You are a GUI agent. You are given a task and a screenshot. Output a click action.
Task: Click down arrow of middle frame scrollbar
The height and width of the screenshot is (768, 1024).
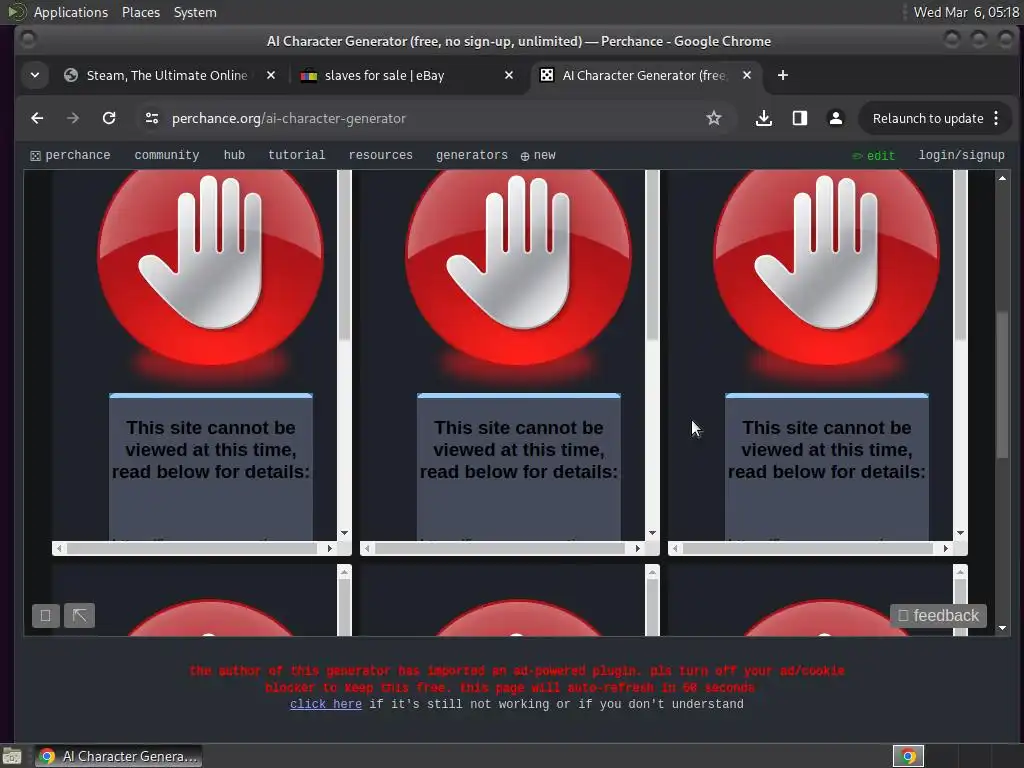pos(652,533)
